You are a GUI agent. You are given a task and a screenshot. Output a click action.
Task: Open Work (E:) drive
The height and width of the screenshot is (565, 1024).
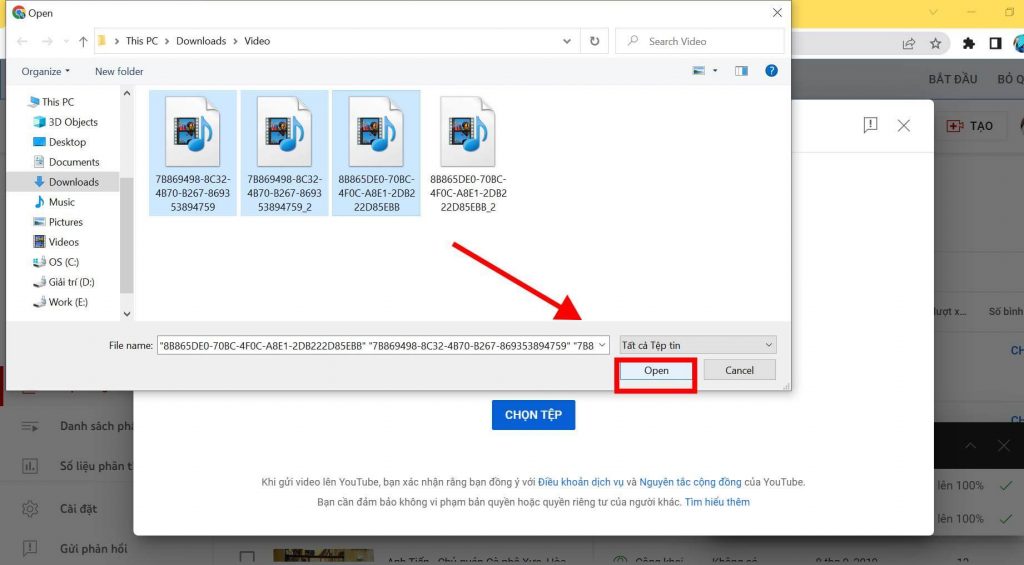[60, 302]
